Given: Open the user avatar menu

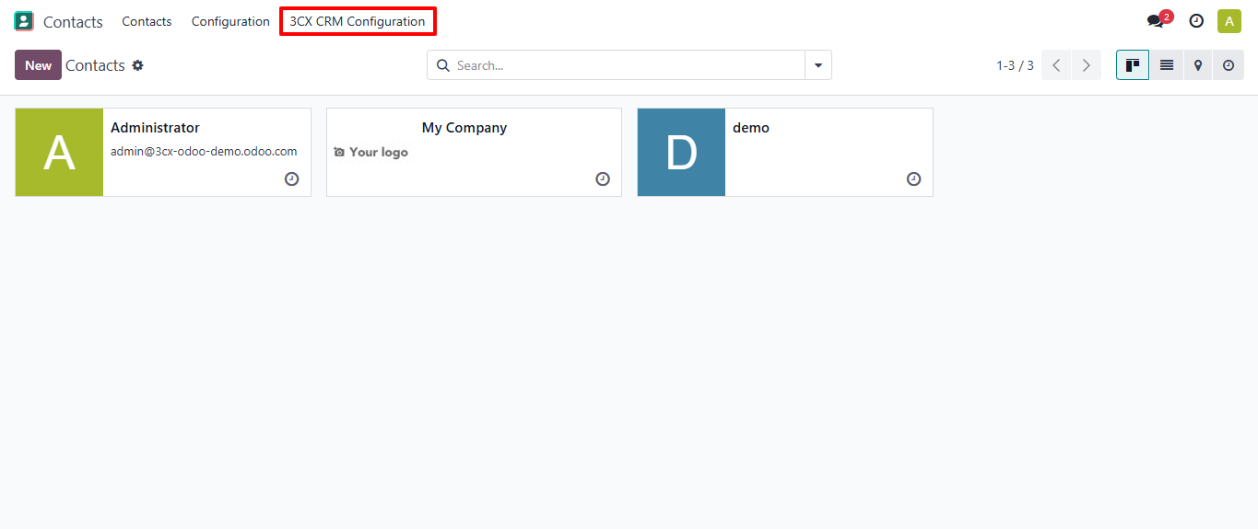Looking at the screenshot, I should pyautogui.click(x=1229, y=21).
